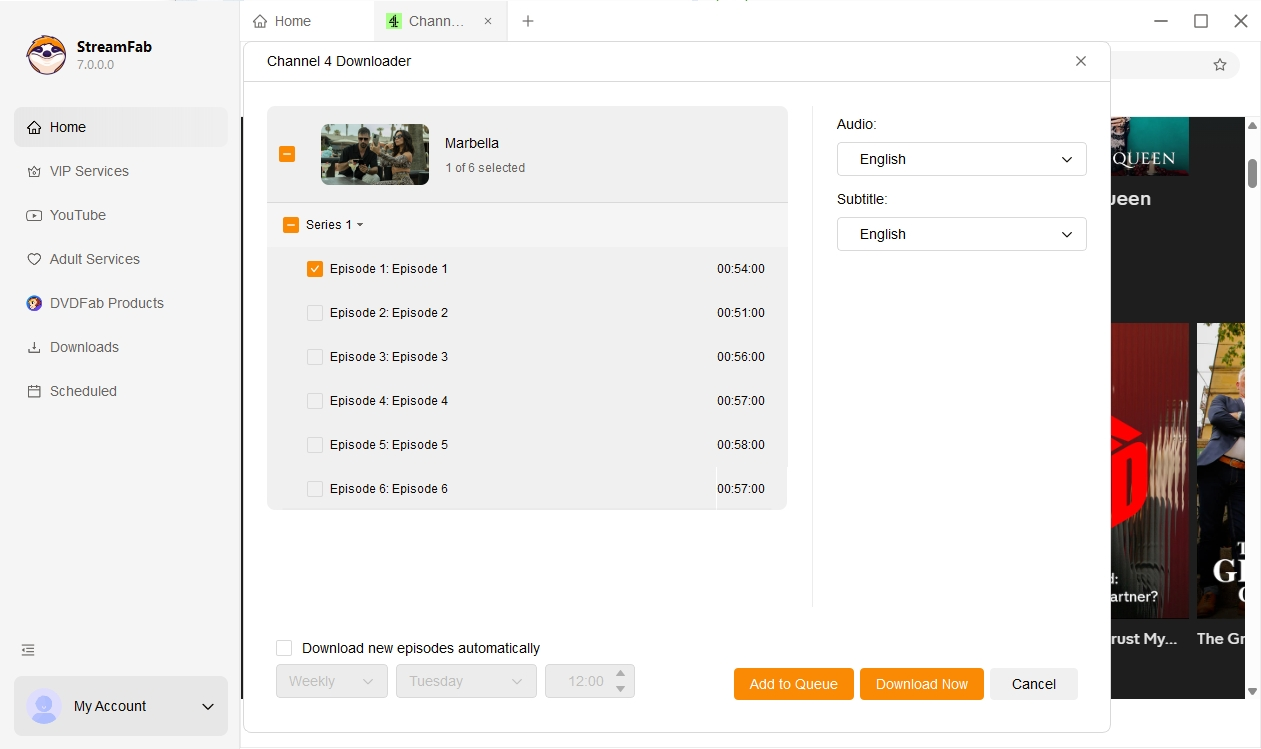Click the Download Now button
The width and height of the screenshot is (1261, 749).
(921, 684)
